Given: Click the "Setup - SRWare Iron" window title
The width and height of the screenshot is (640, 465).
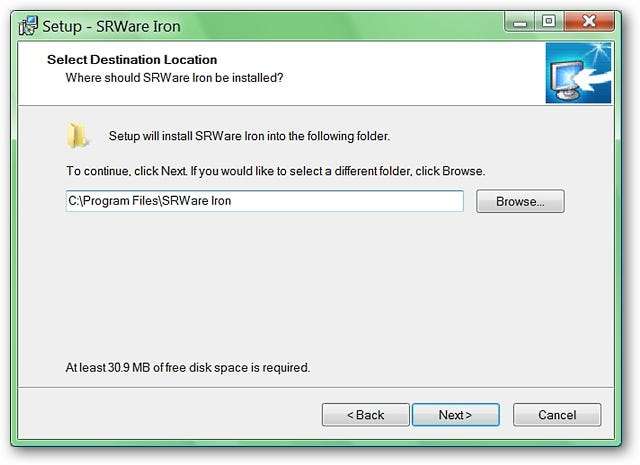Looking at the screenshot, I should pos(97,25).
